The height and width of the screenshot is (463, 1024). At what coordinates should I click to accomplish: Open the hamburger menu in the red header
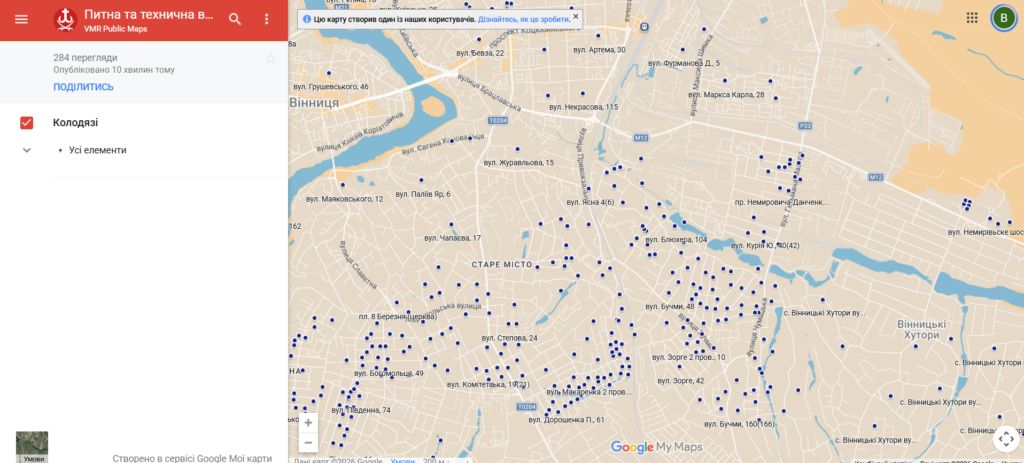pos(22,19)
